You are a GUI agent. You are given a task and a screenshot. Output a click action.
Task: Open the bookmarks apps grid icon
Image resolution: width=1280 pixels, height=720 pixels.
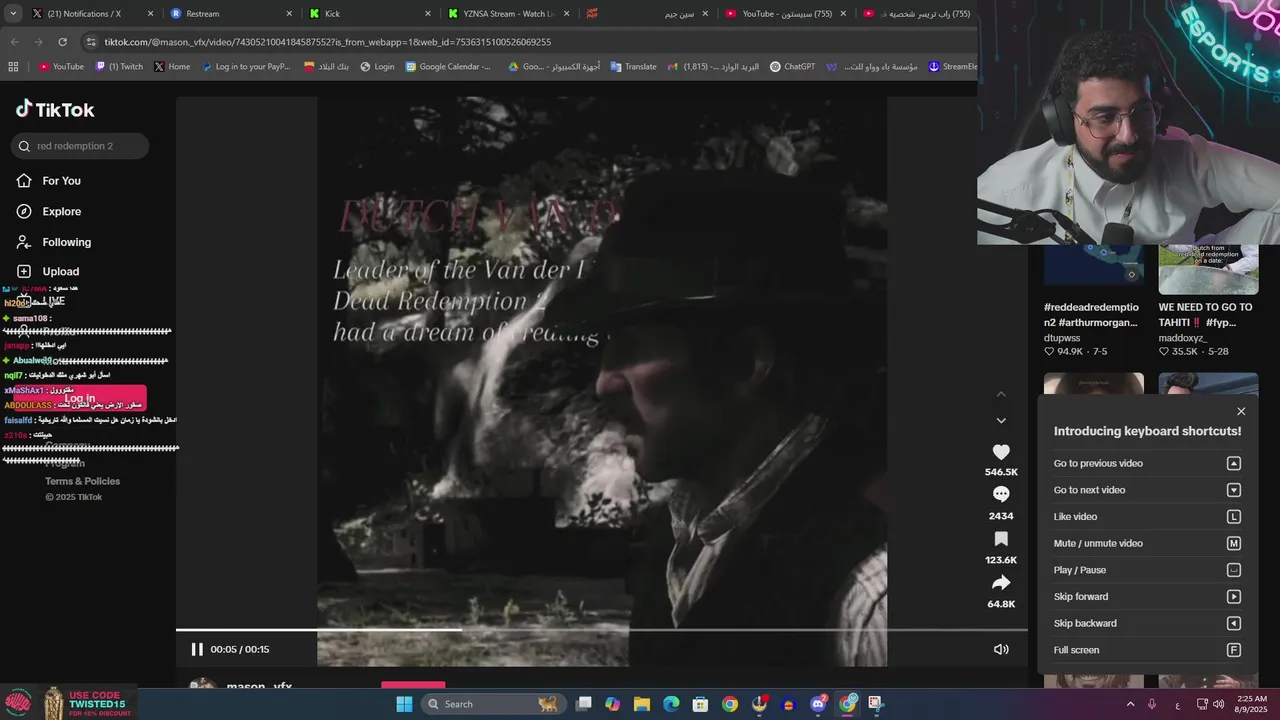(x=13, y=67)
